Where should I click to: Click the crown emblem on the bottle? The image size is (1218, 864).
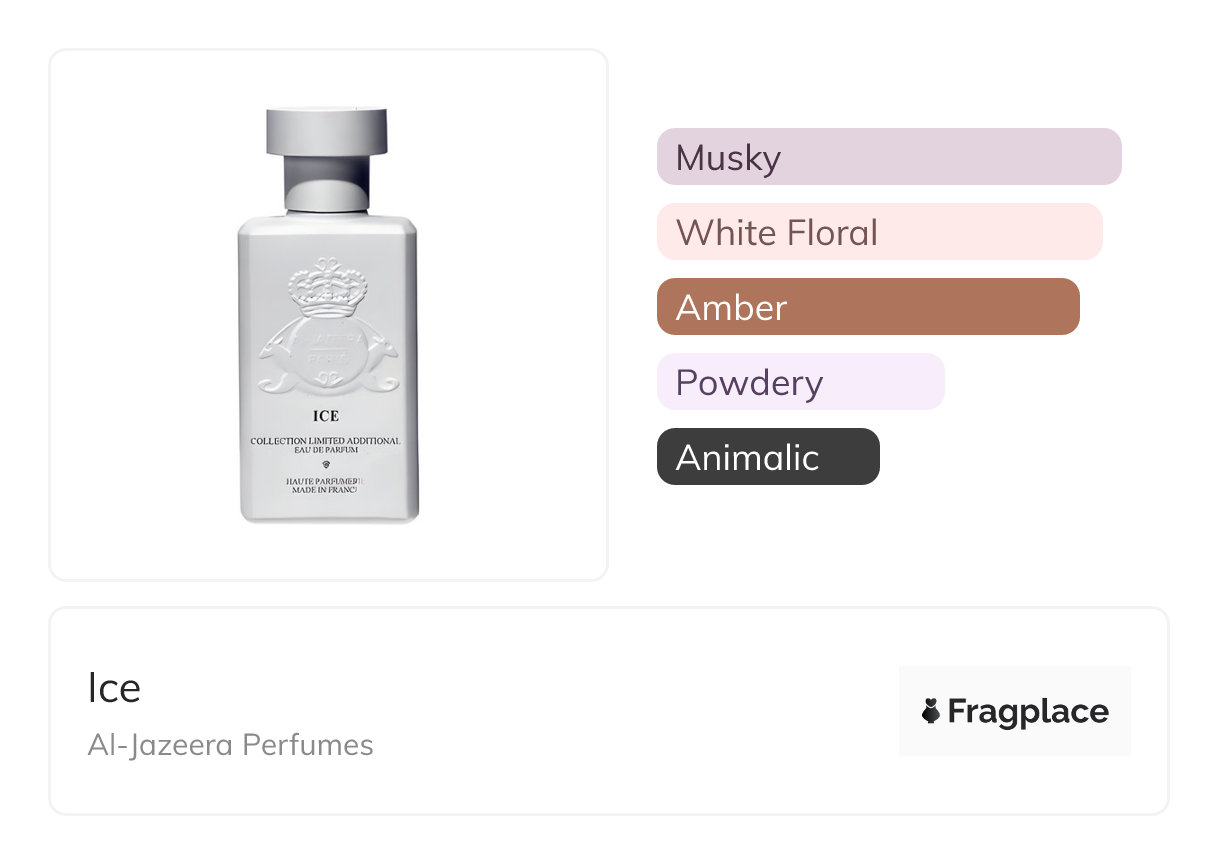point(327,285)
